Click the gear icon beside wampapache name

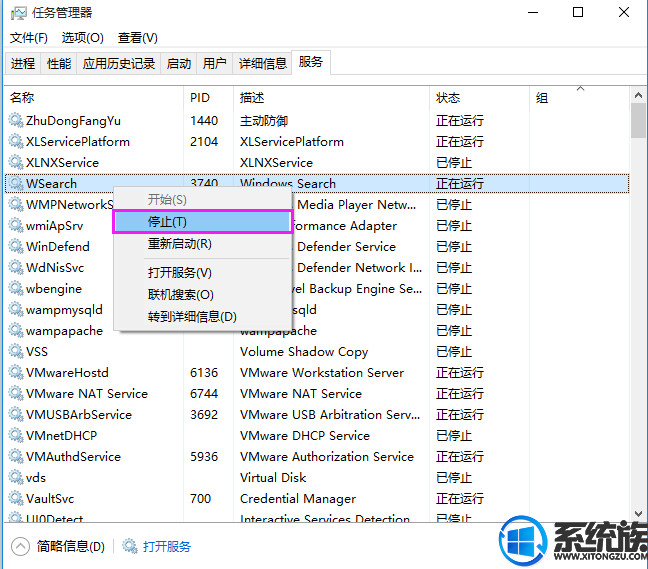coord(16,330)
